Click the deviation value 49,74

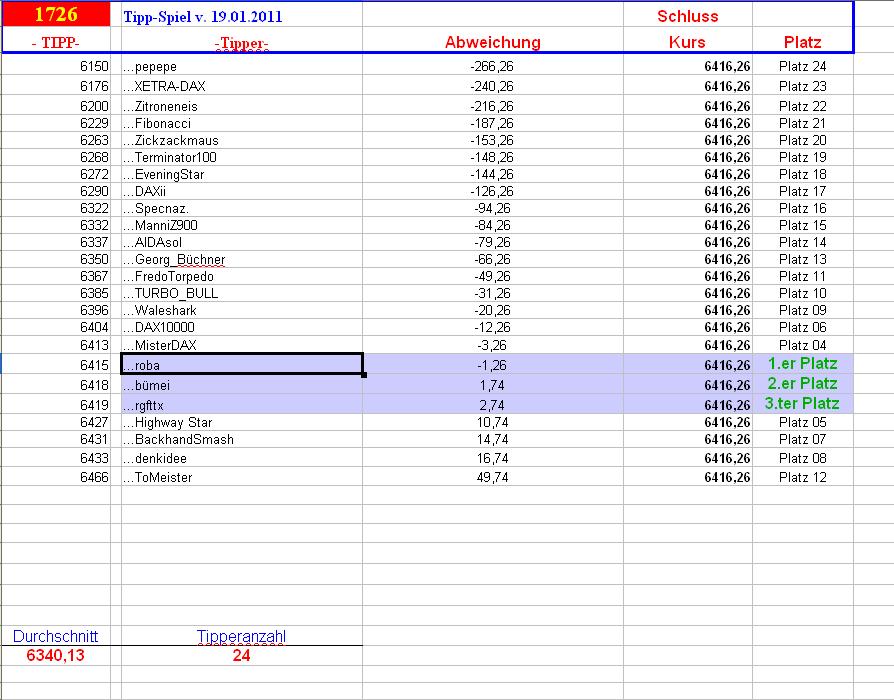click(492, 477)
